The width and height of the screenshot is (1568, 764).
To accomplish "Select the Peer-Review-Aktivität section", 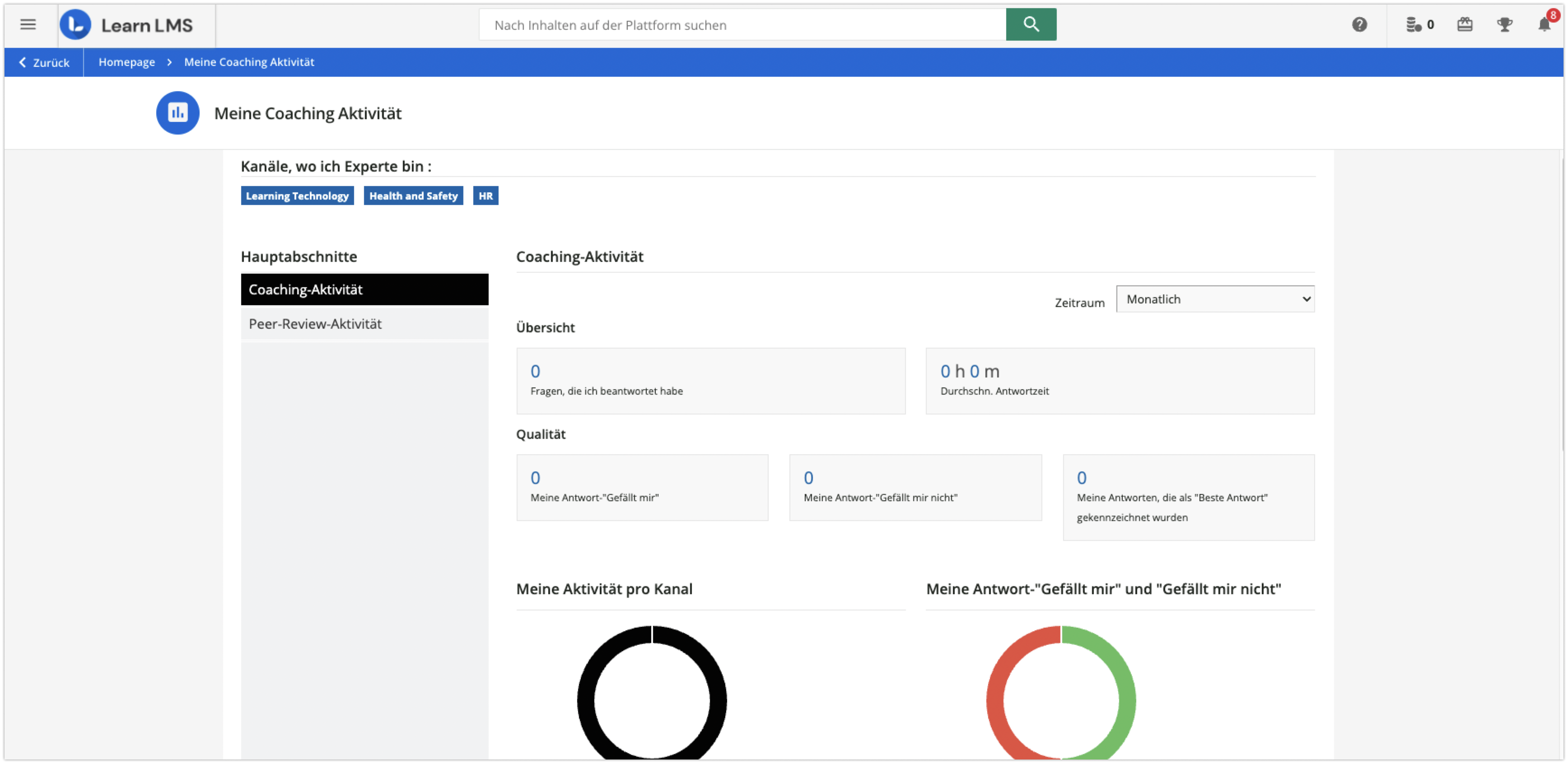I will coord(364,324).
